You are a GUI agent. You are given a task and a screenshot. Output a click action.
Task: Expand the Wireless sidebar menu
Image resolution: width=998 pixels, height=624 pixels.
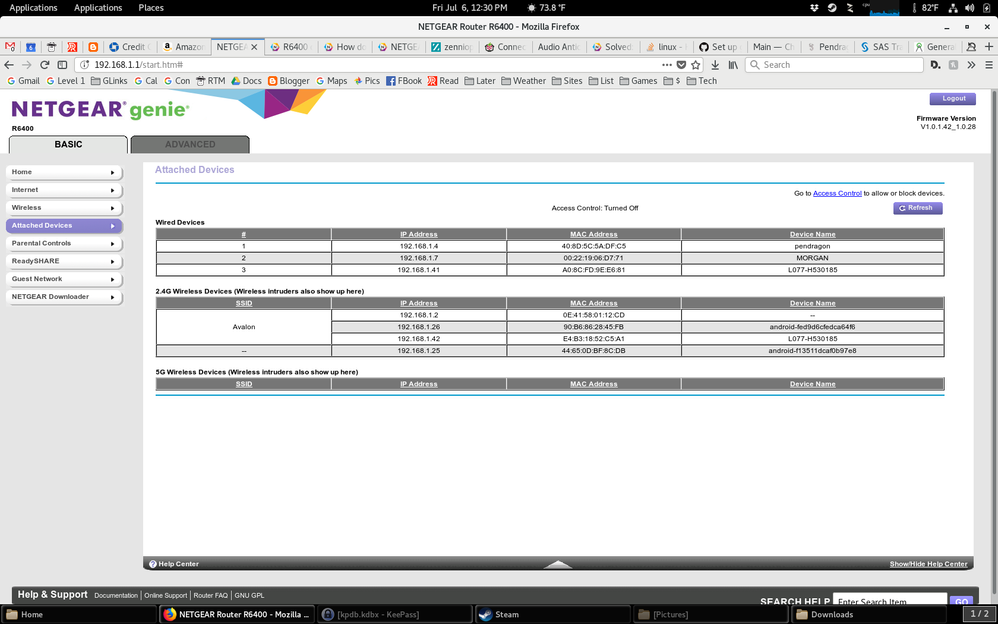(x=64, y=207)
